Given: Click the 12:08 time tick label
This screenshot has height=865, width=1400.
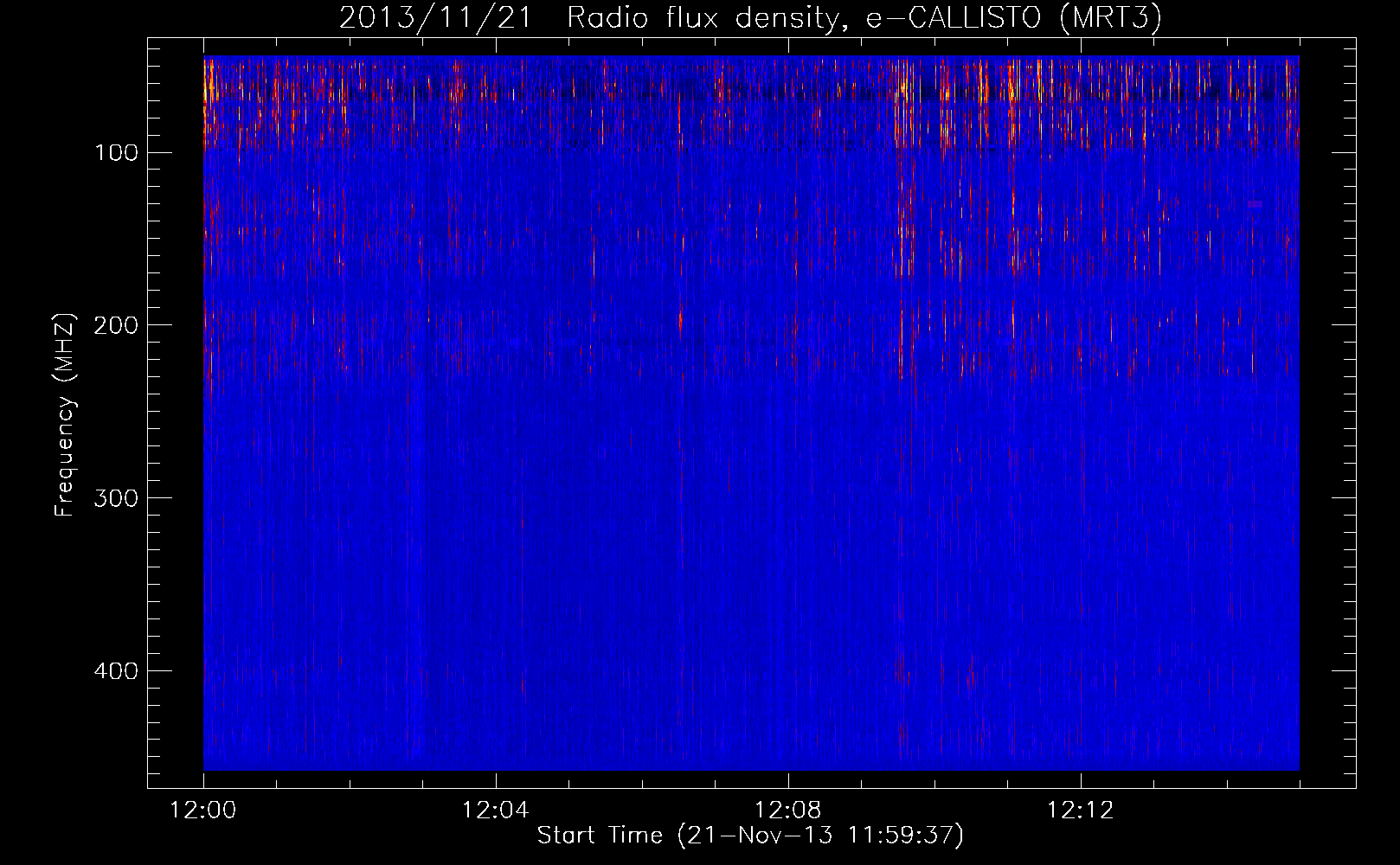Looking at the screenshot, I should click(788, 811).
